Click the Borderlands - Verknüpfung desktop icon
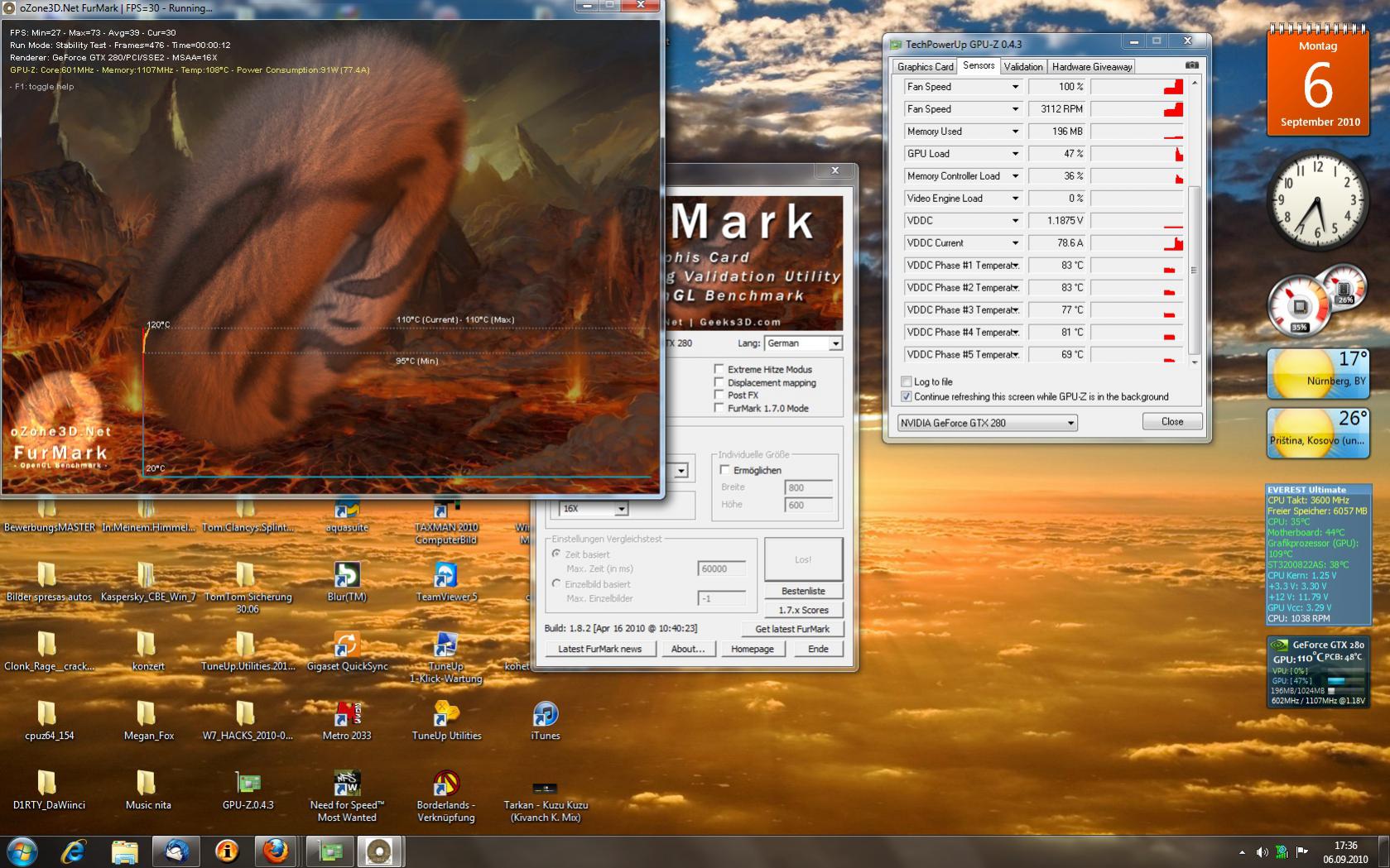The image size is (1390, 868). [446, 797]
